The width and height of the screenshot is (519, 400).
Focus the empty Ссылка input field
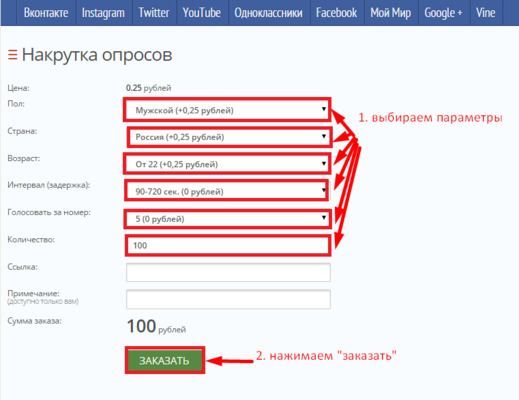click(x=228, y=272)
